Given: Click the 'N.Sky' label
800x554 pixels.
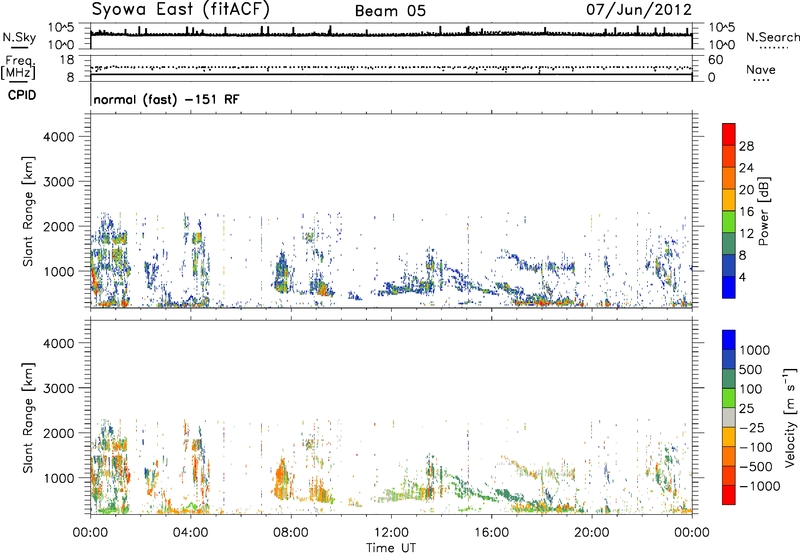Looking at the screenshot, I should pyautogui.click(x=19, y=37).
